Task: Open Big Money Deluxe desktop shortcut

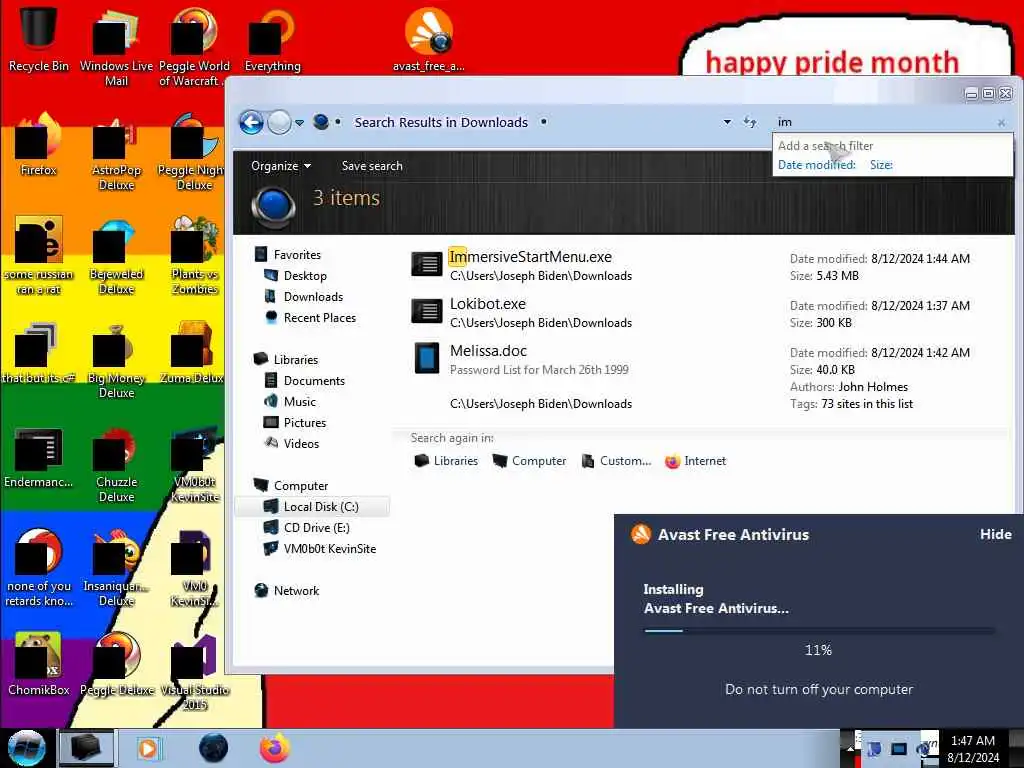Action: pos(116,359)
